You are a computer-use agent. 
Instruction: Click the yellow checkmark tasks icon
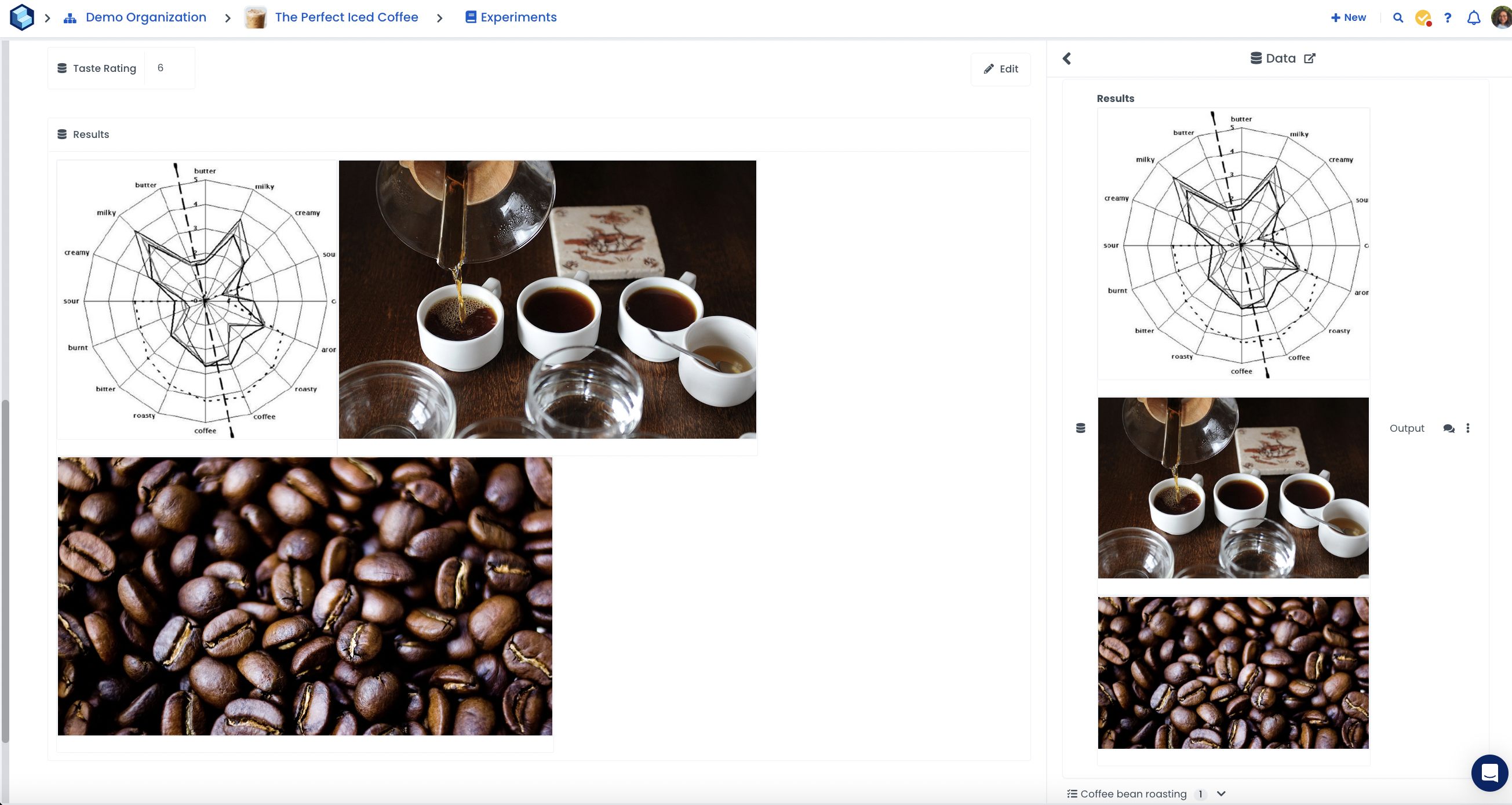(1423, 17)
